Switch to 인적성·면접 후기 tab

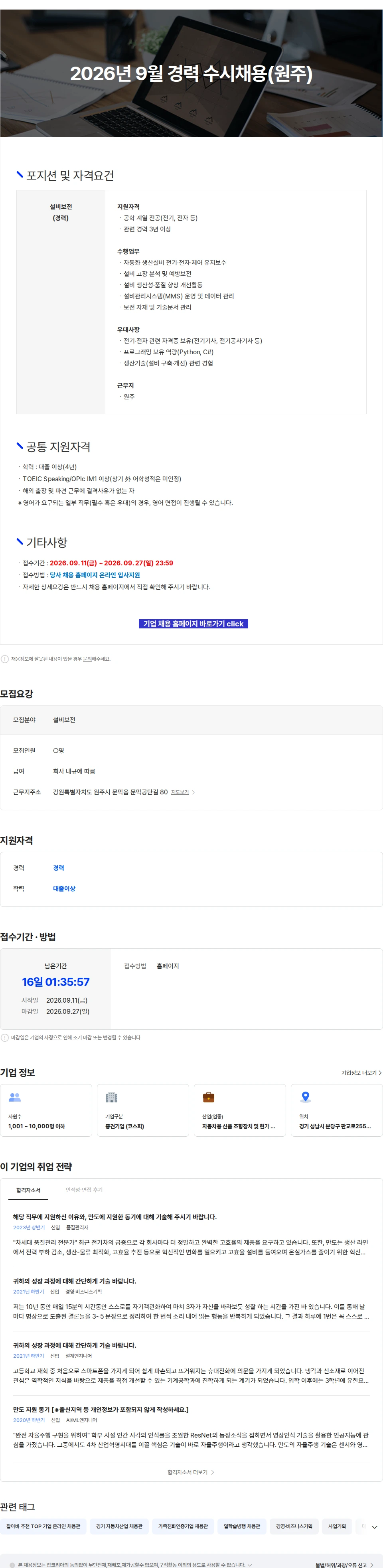tap(84, 1189)
